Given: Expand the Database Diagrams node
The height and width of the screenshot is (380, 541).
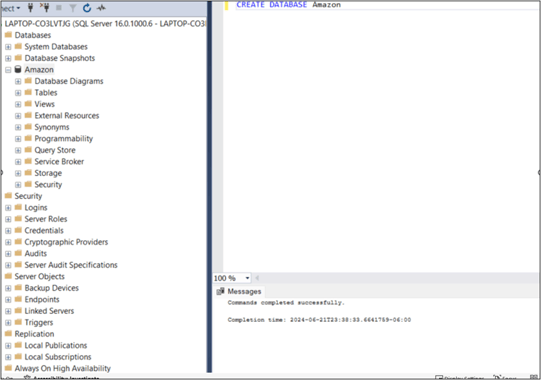Looking at the screenshot, I should tap(18, 81).
